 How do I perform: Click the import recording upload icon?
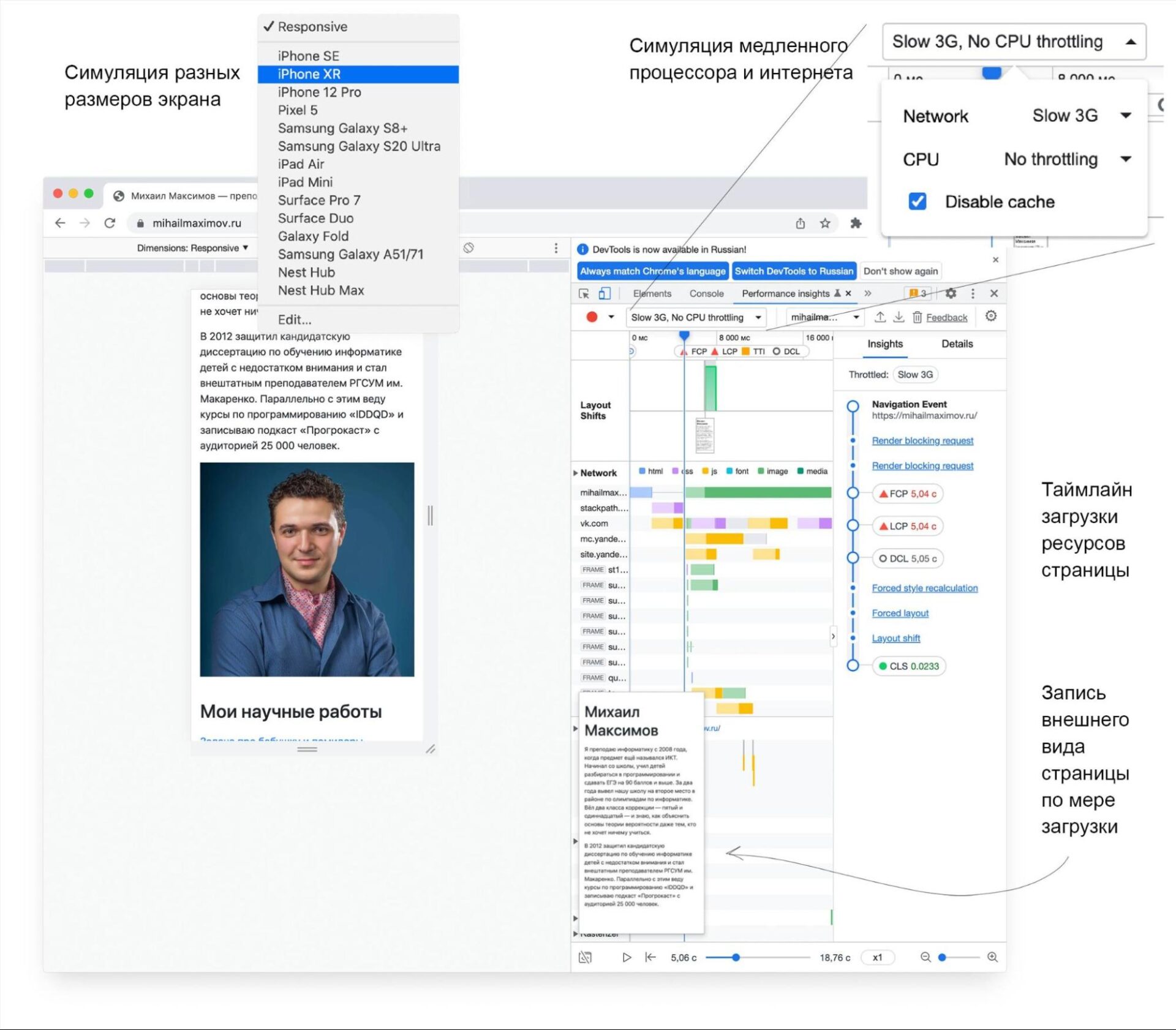point(880,317)
